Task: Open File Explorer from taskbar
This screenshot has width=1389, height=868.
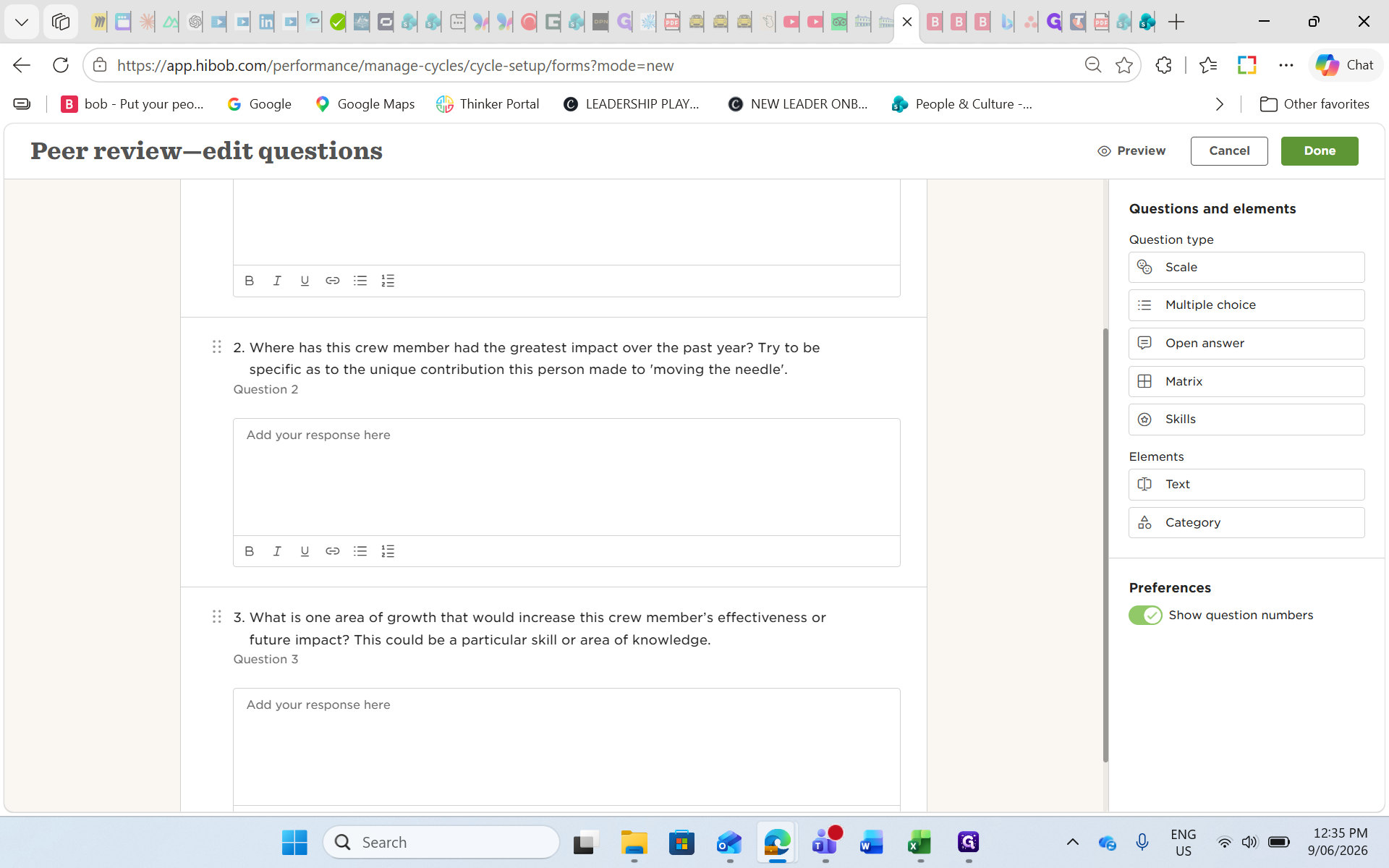Action: pyautogui.click(x=634, y=842)
